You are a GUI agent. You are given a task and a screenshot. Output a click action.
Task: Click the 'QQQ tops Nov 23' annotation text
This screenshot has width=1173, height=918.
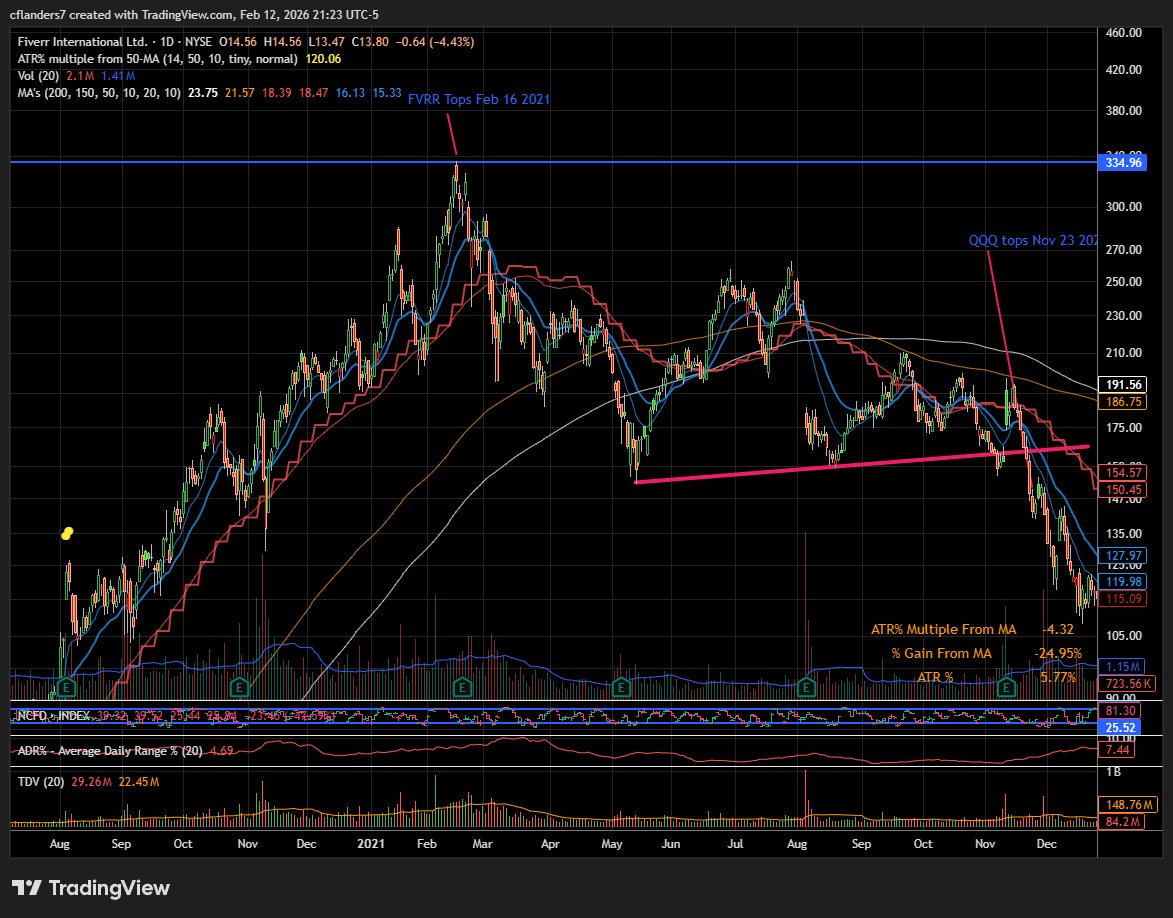click(x=1033, y=240)
